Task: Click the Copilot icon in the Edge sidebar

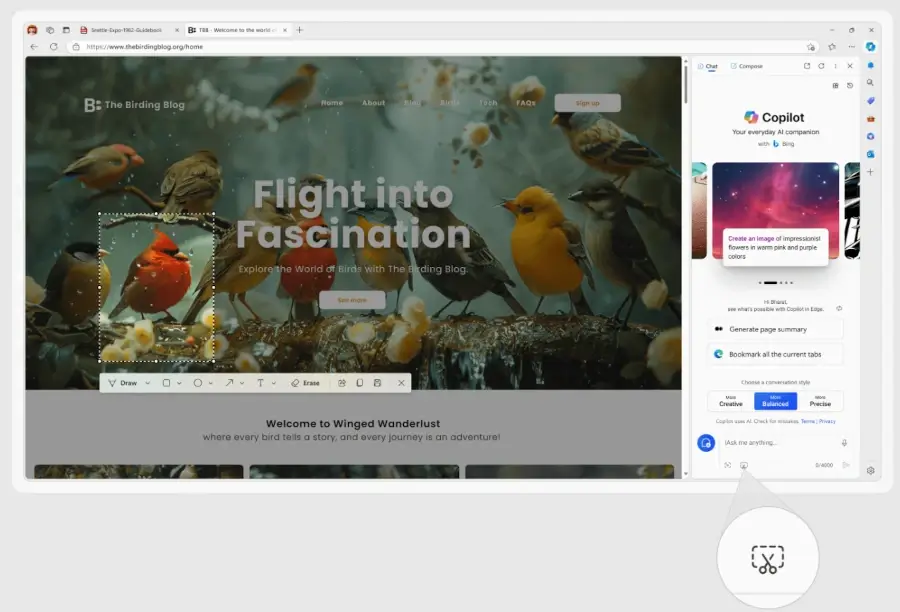Action: 871,47
